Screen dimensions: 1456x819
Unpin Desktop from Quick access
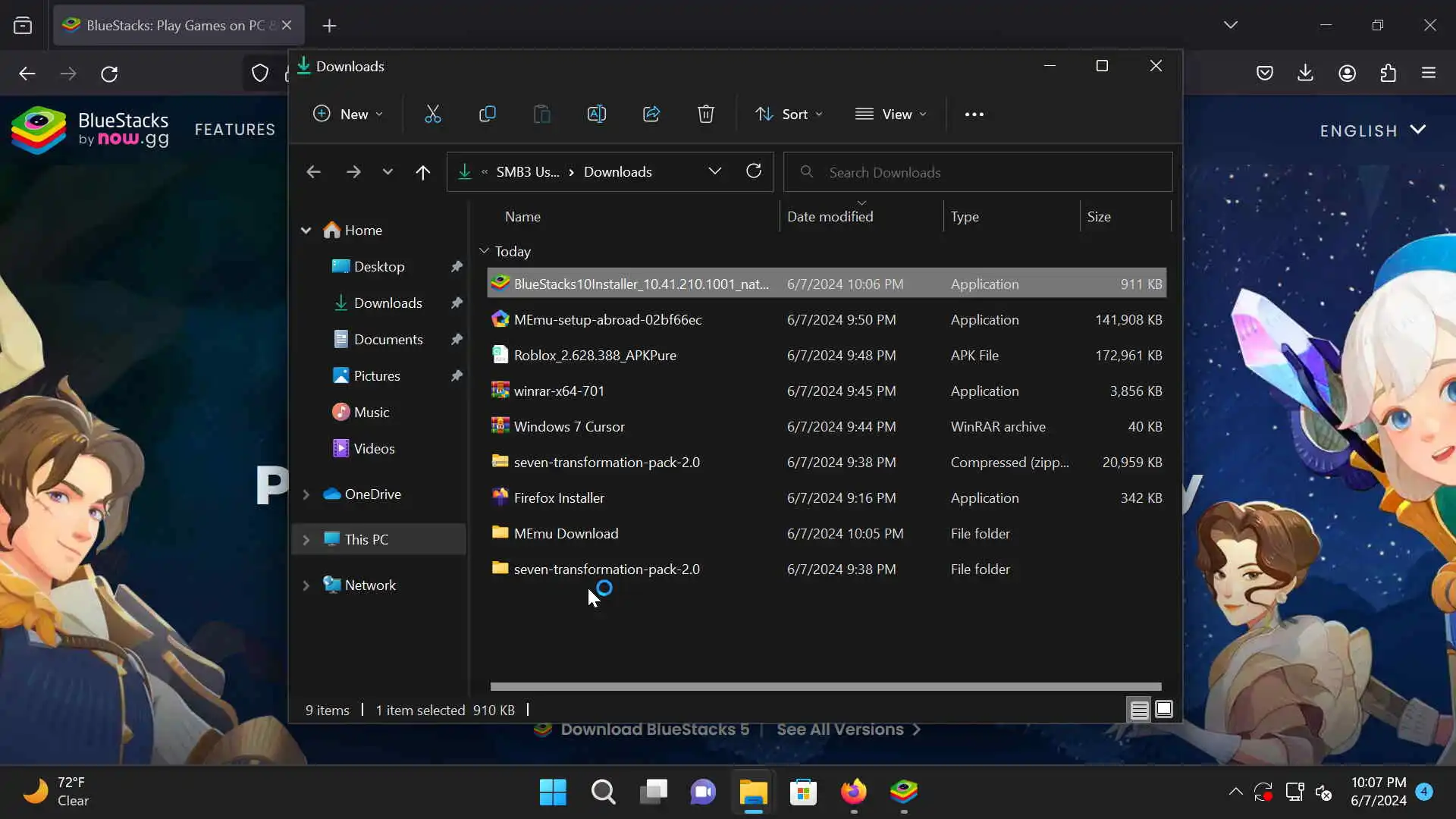pos(457,267)
